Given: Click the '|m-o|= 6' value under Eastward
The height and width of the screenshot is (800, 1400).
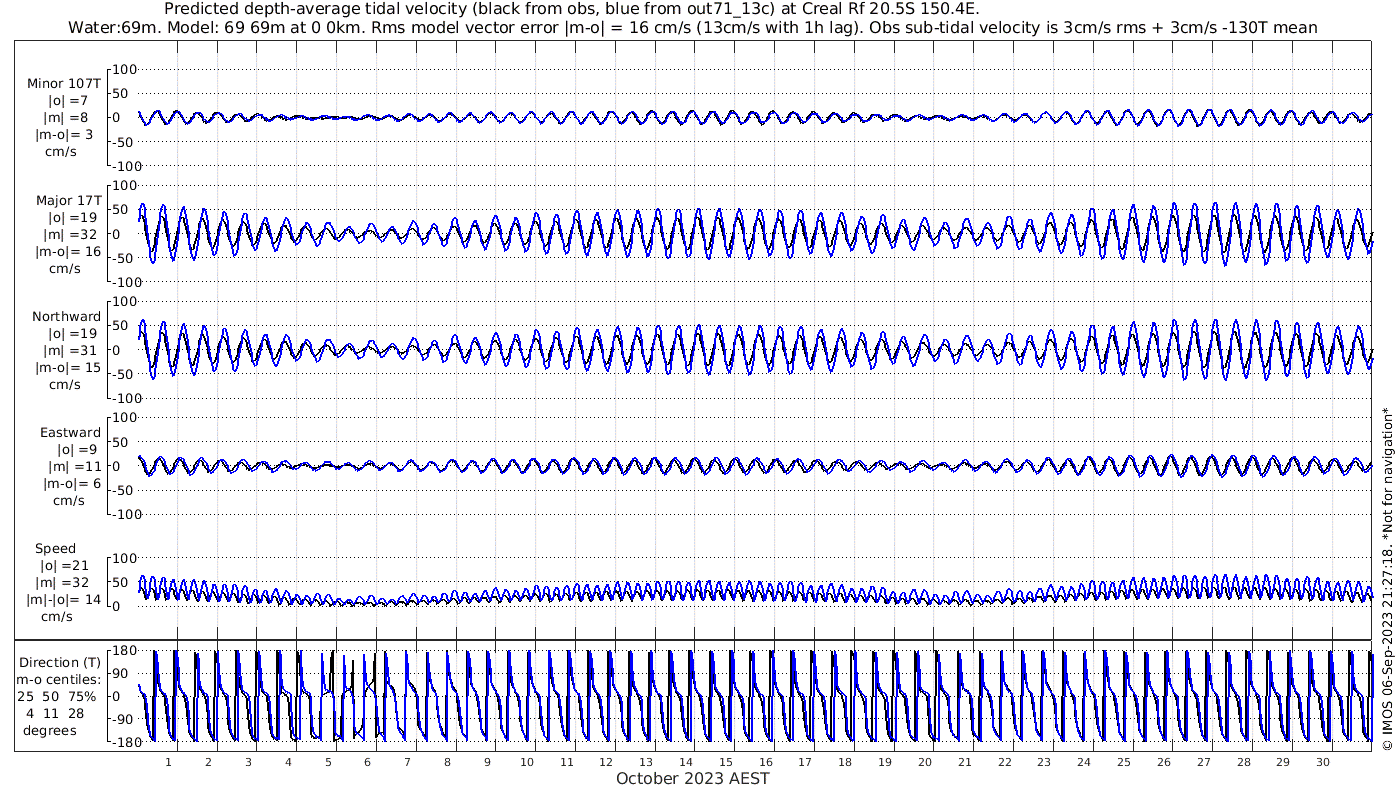Looking at the screenshot, I should pos(71,484).
